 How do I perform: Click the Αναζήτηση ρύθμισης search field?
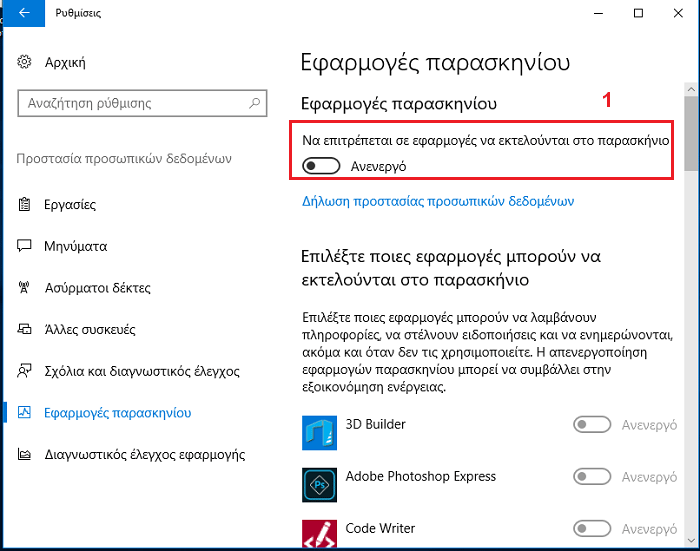pyautogui.click(x=142, y=103)
